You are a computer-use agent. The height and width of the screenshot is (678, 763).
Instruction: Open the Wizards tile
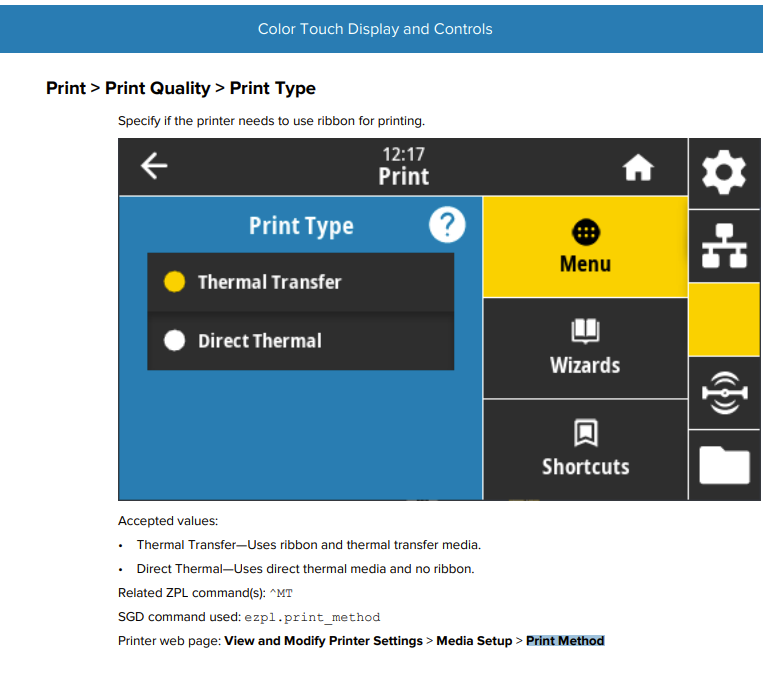click(x=585, y=349)
